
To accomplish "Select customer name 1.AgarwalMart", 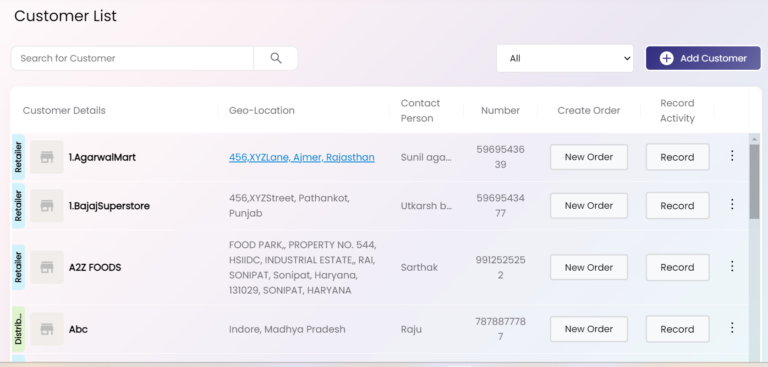I will click(x=102, y=157).
